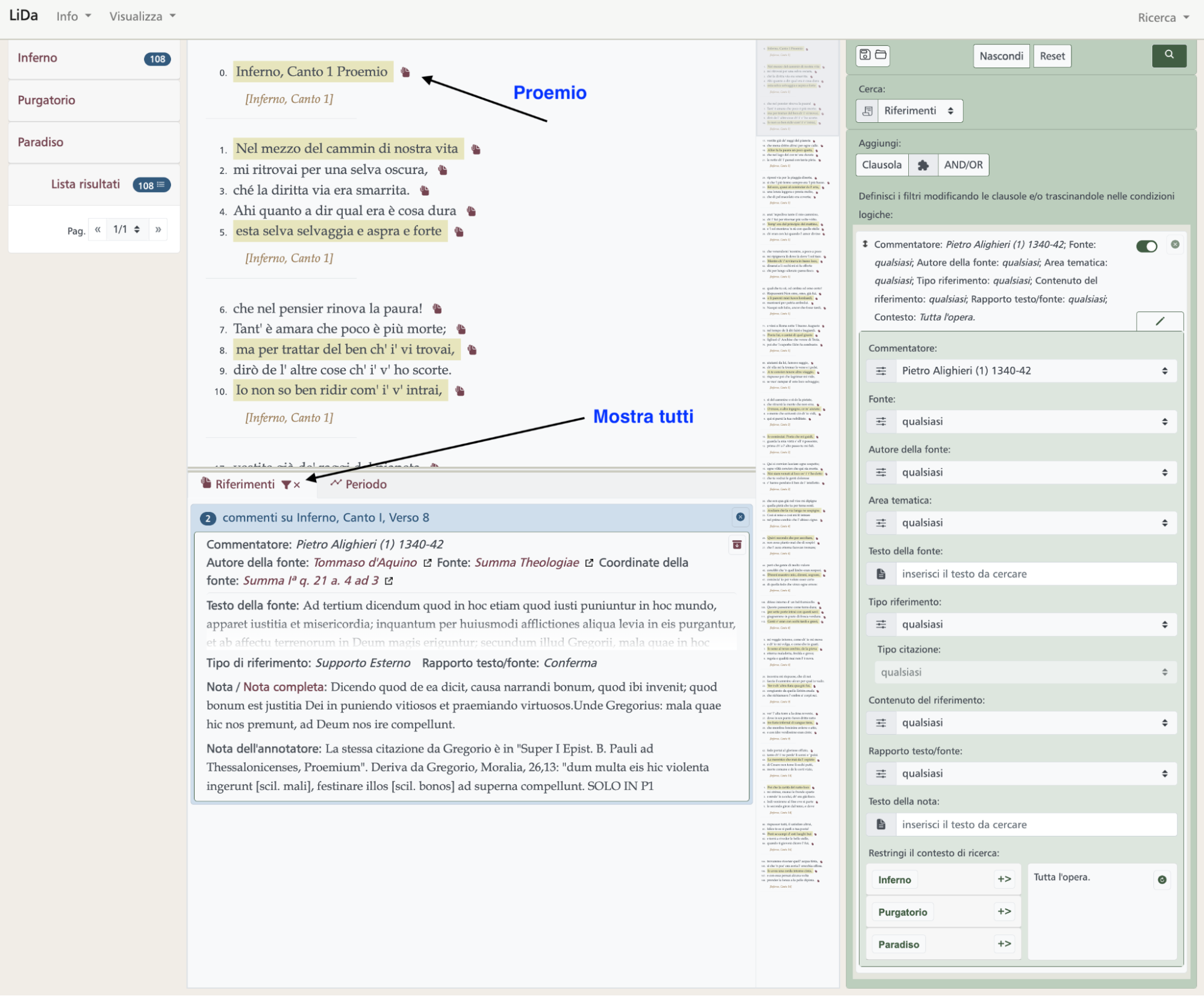The image size is (1204, 996).
Task: Click the open saved search folder icon
Action: [x=881, y=55]
